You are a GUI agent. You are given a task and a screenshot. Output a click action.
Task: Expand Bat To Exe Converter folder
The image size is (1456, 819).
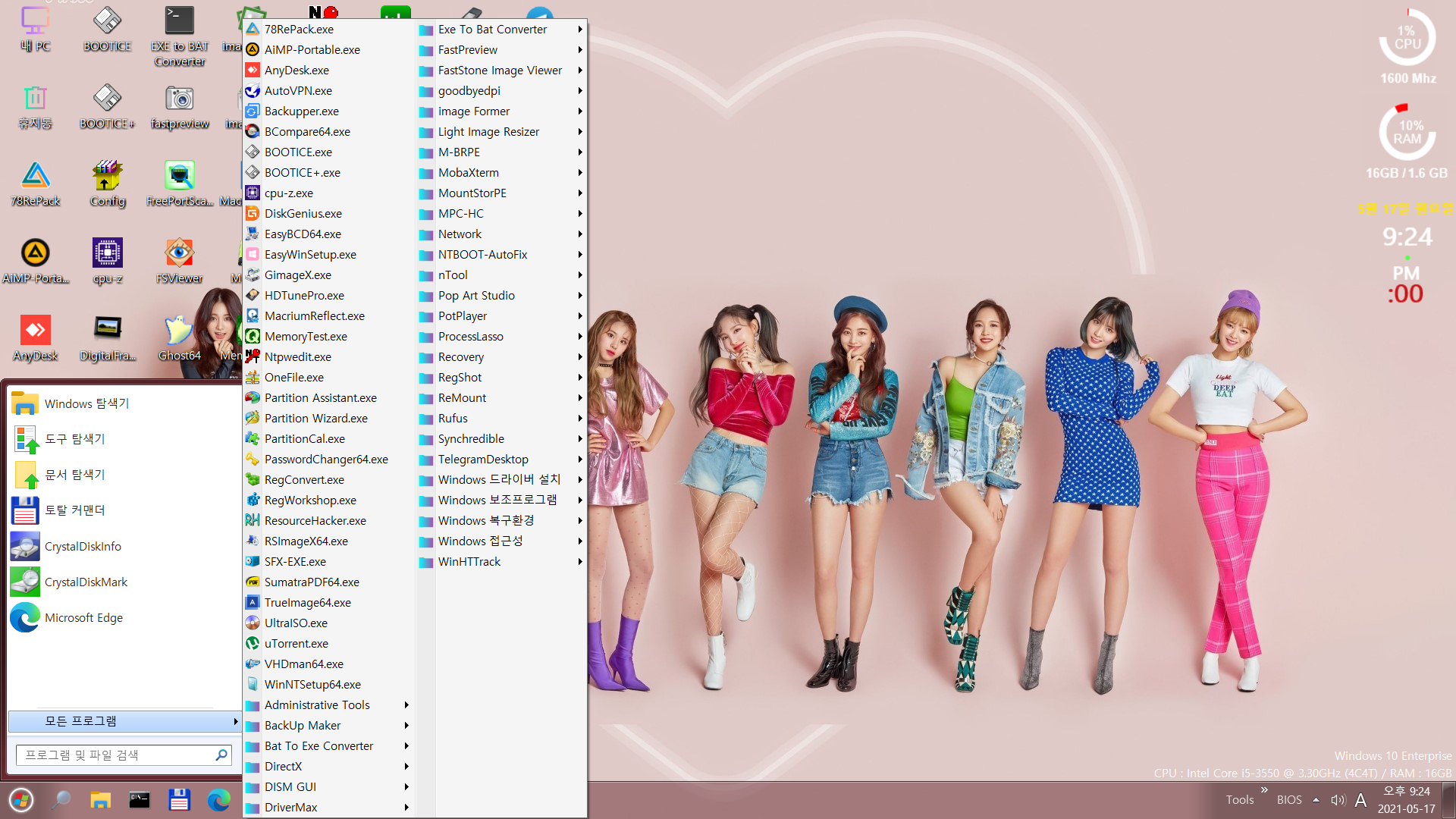(329, 745)
